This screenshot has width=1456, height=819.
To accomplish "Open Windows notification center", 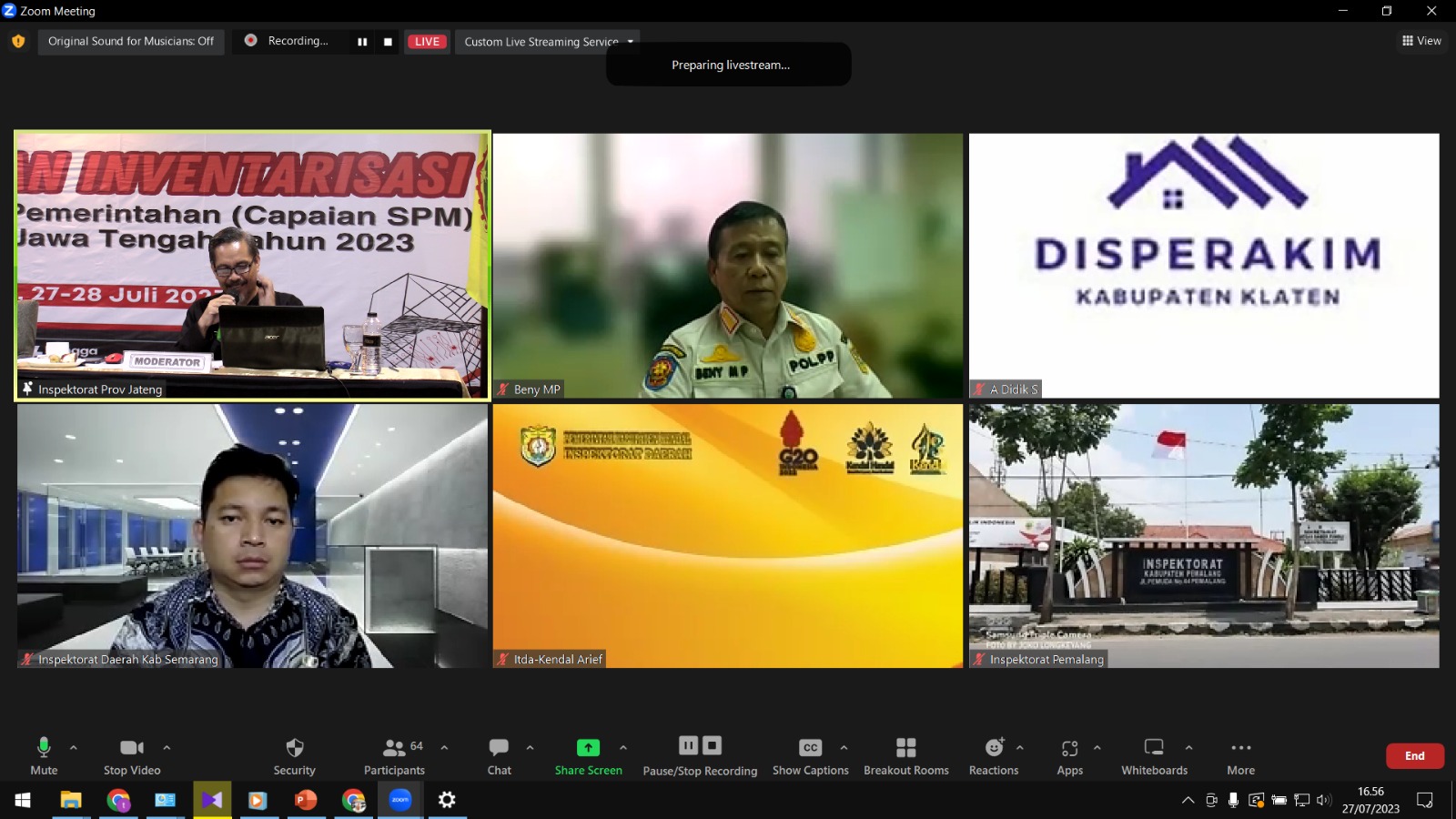I will [1425, 801].
